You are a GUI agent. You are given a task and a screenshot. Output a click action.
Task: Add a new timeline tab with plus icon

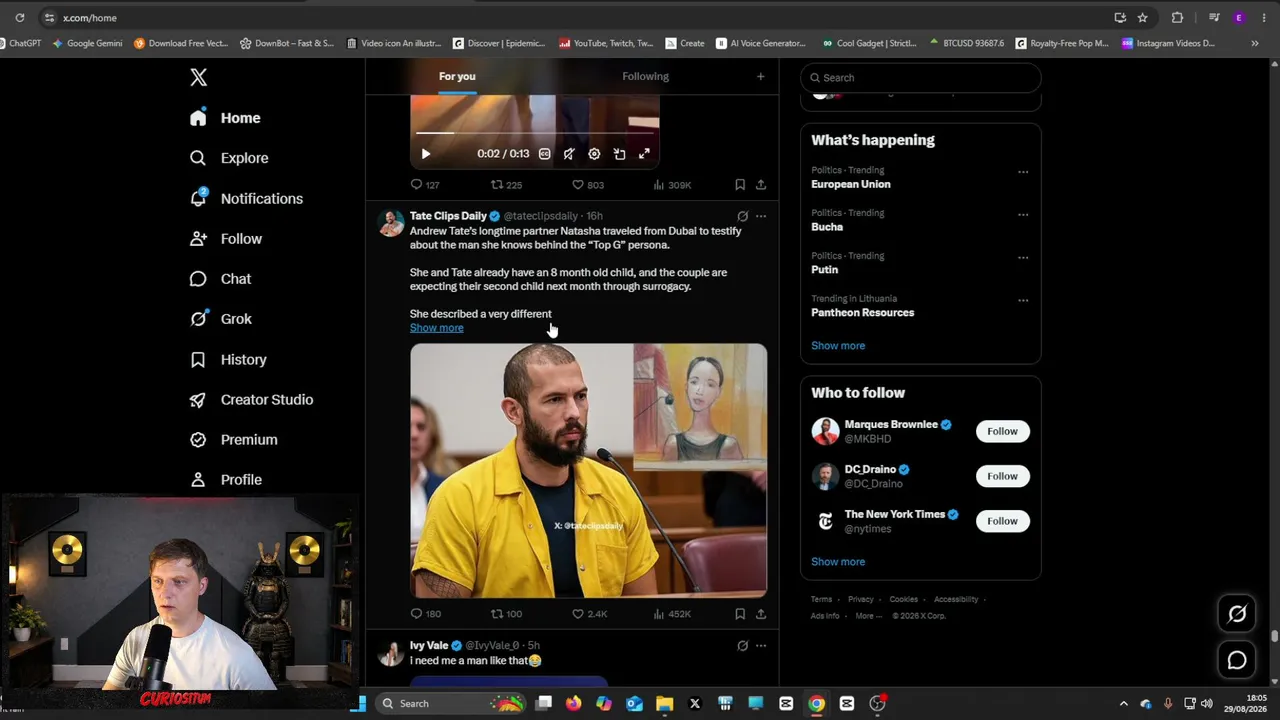[760, 76]
